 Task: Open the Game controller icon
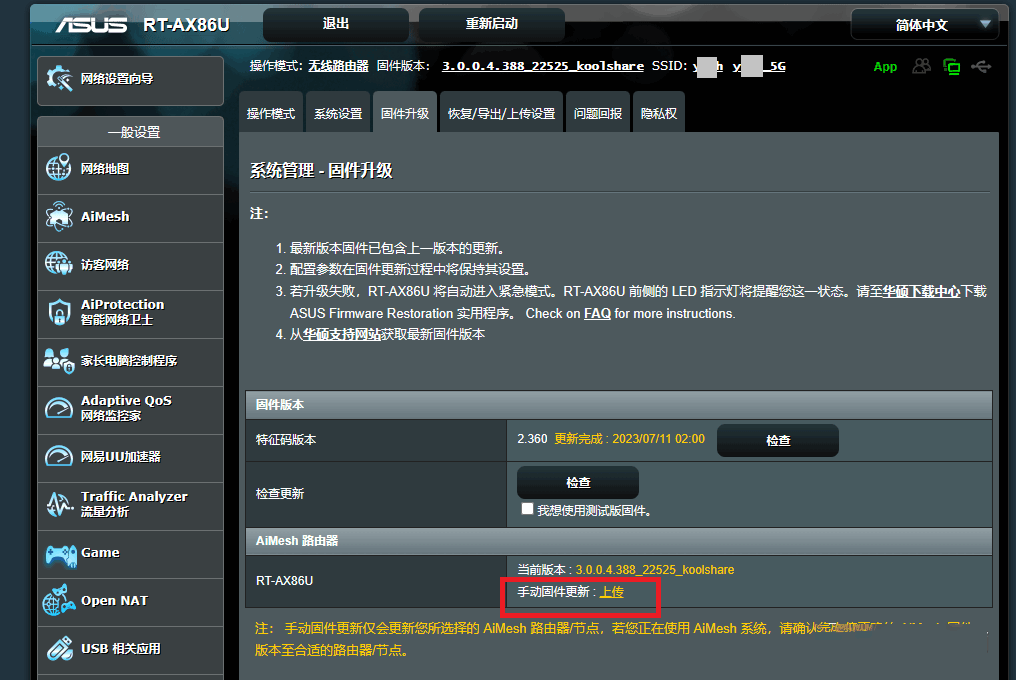(x=61, y=555)
